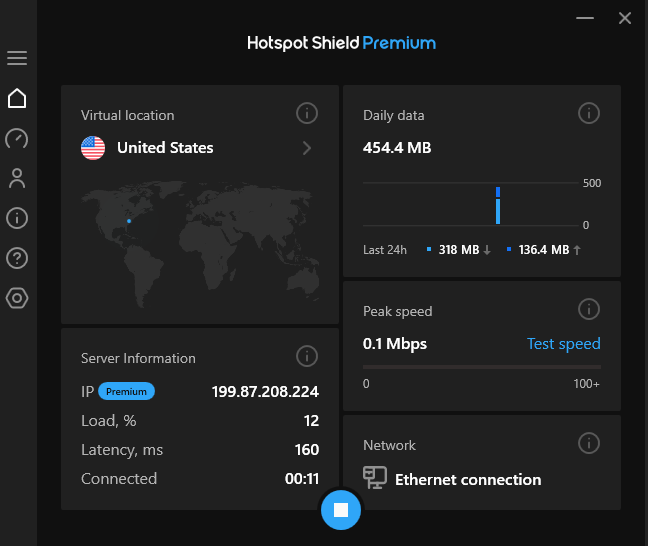Show info for Network card

(588, 443)
